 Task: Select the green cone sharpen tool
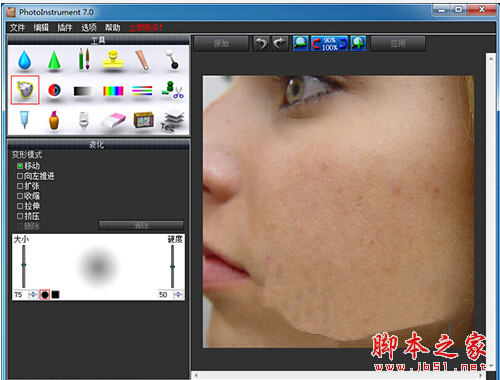pyautogui.click(x=54, y=60)
